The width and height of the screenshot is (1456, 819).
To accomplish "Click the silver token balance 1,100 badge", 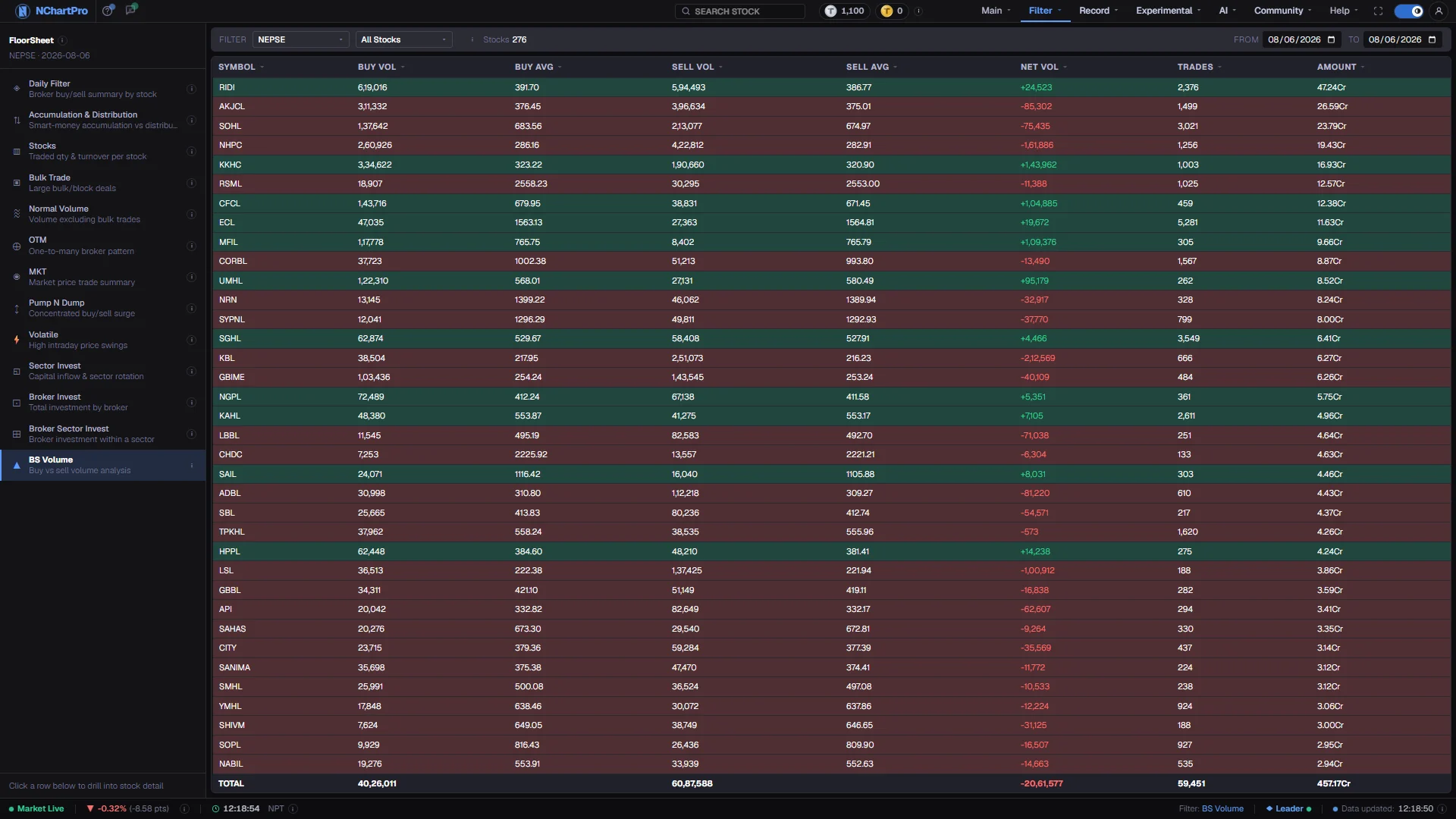I will coord(846,11).
